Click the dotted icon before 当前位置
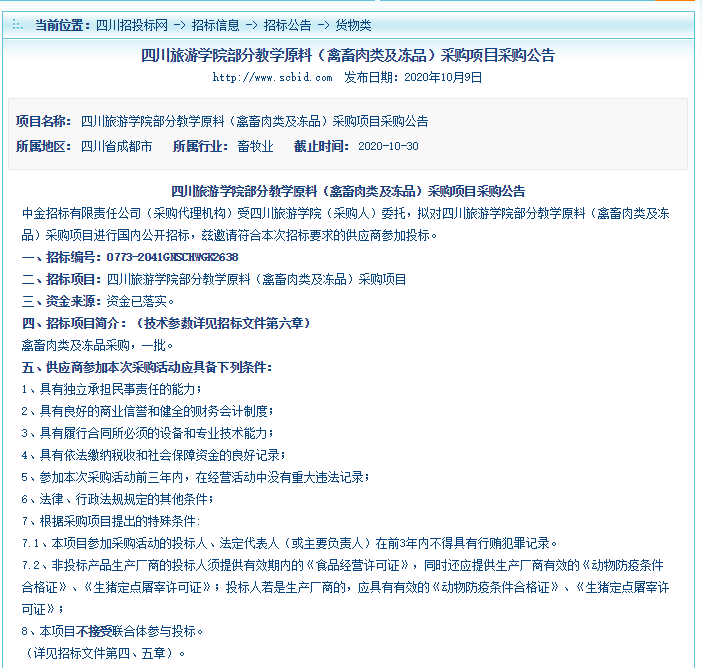Screen dimensions: 702x668 pyautogui.click(x=17, y=25)
